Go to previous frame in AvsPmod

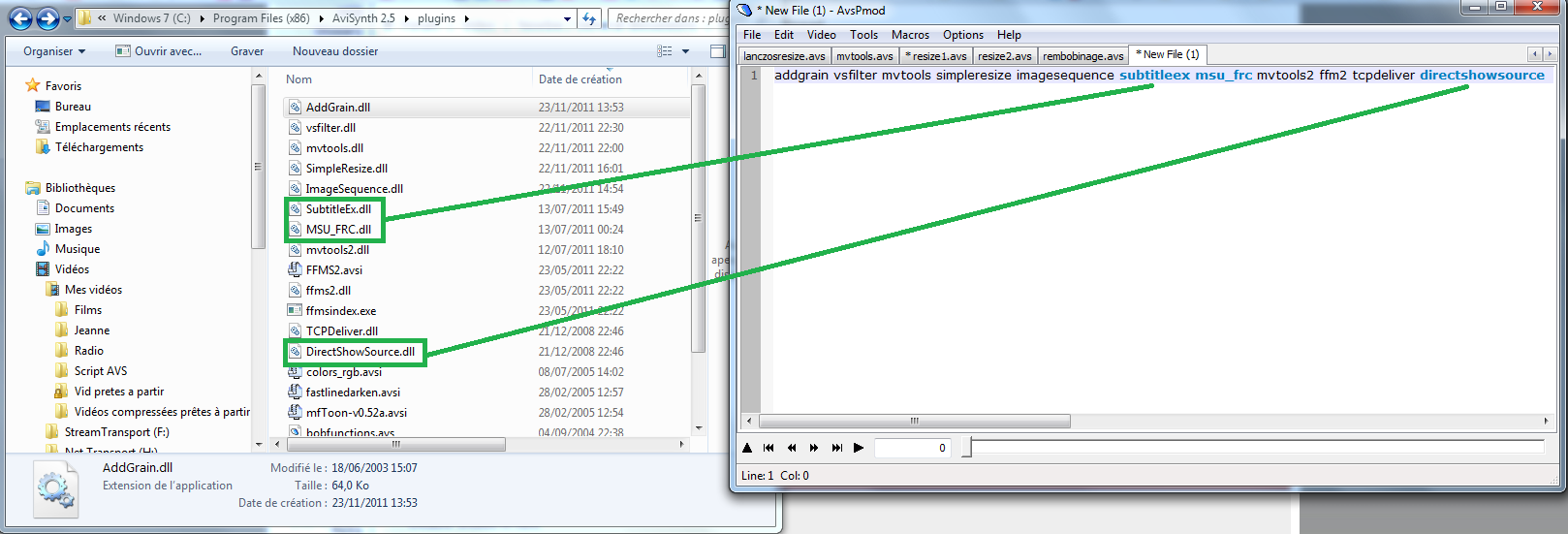point(792,448)
